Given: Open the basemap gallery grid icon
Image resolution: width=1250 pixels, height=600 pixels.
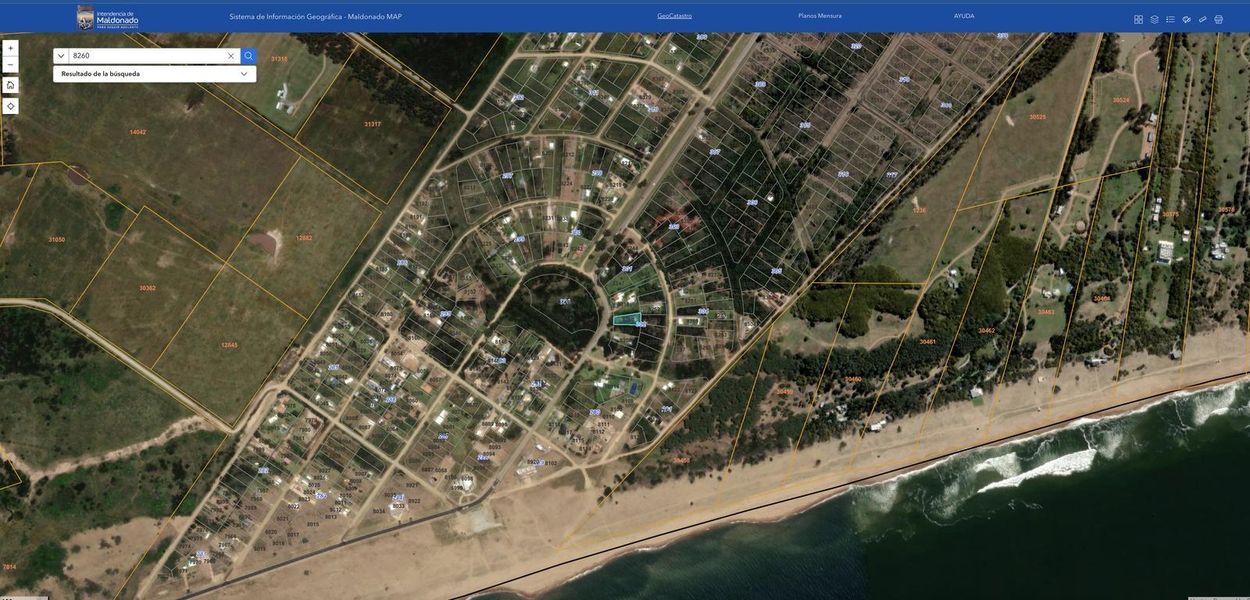Looking at the screenshot, I should 1138,19.
